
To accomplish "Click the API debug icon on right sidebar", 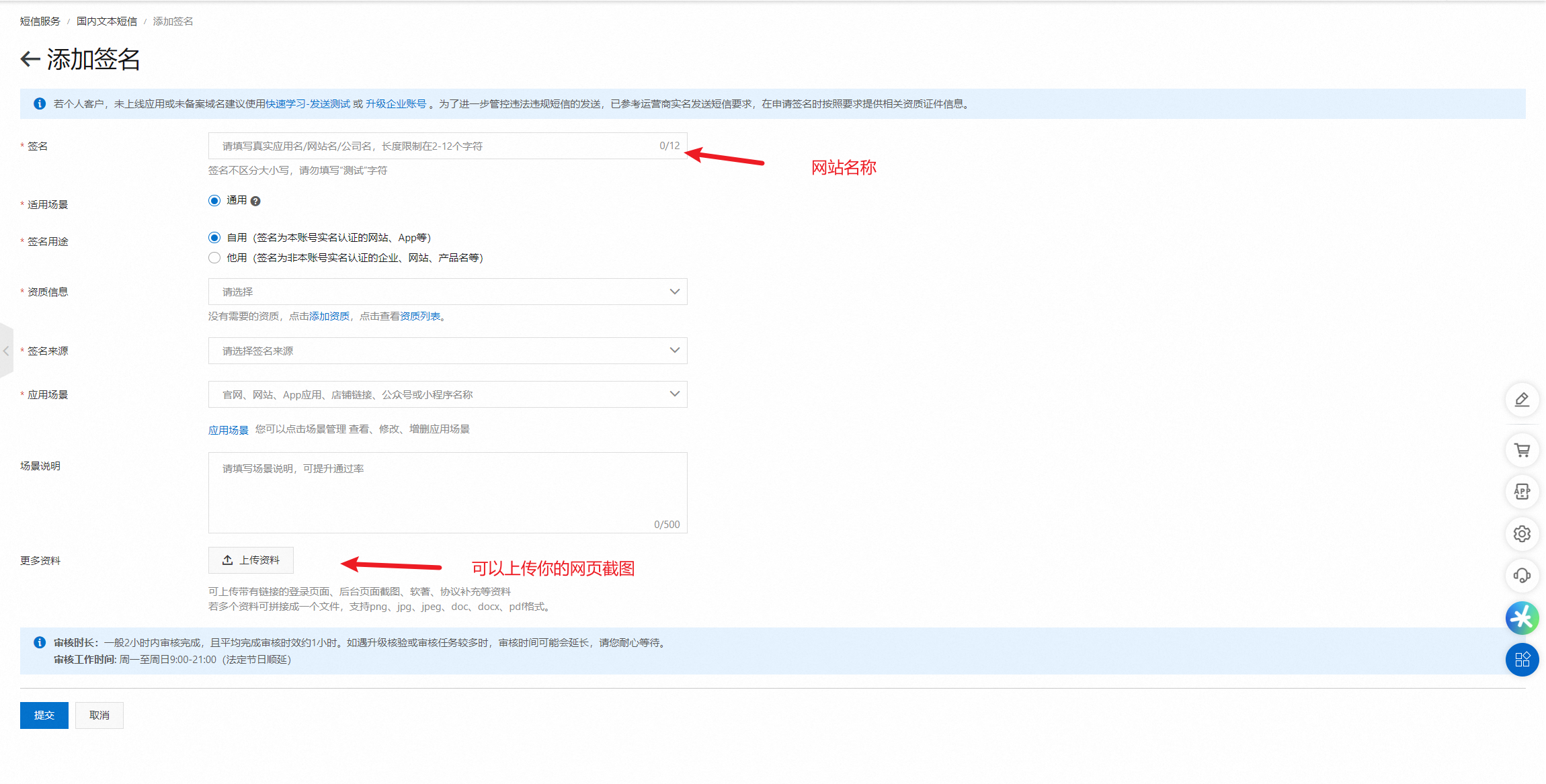I will click(1522, 492).
